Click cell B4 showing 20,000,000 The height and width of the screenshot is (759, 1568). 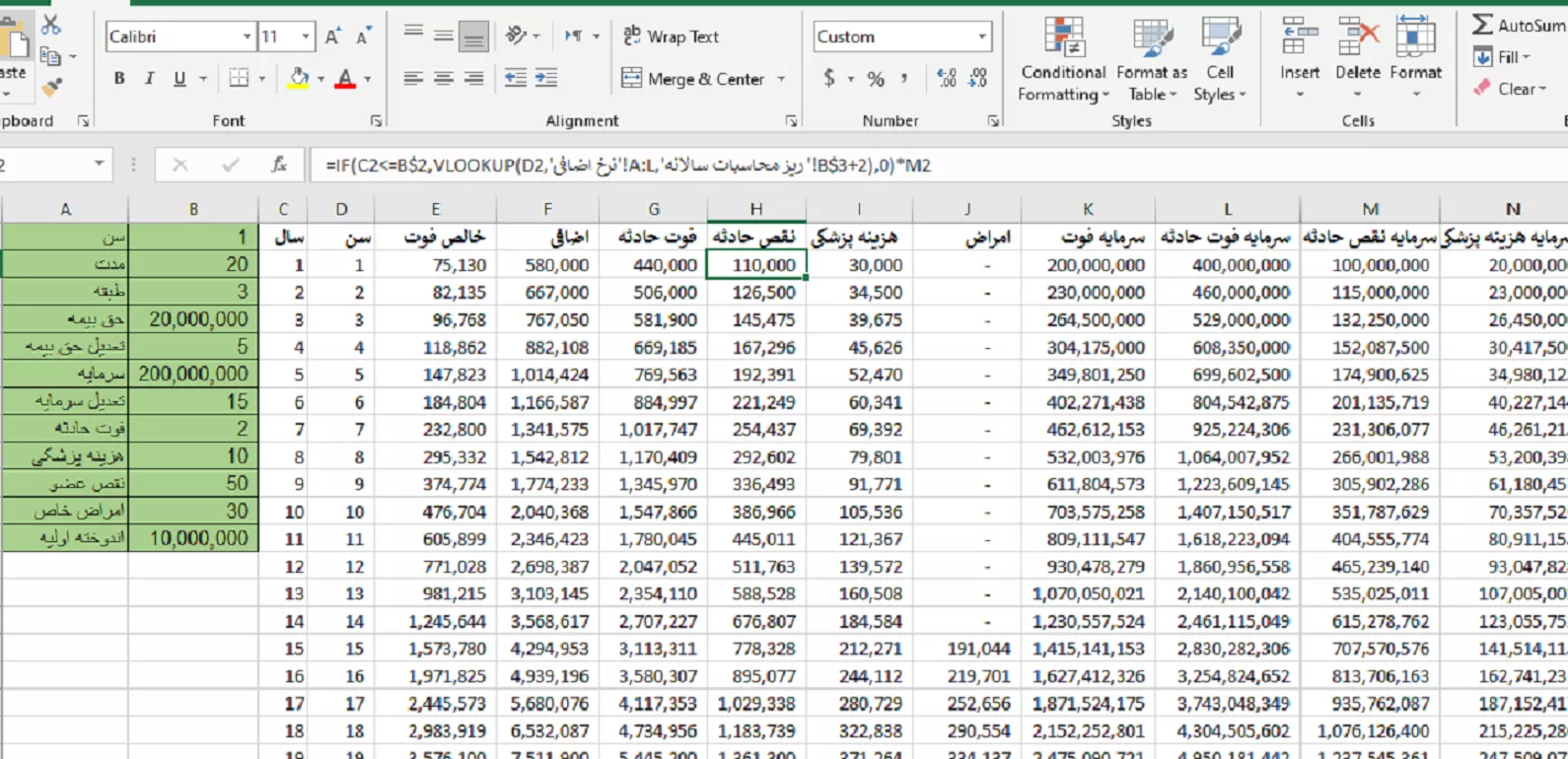point(193,319)
